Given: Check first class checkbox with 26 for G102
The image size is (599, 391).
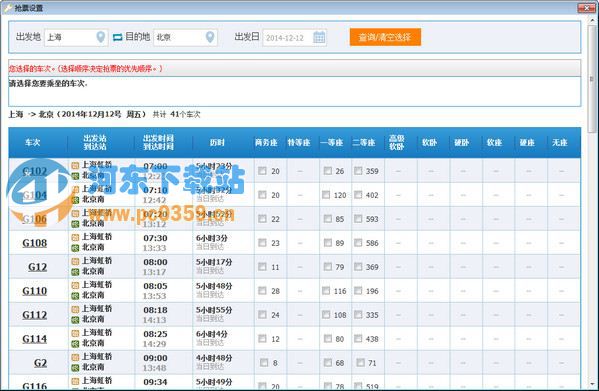Looking at the screenshot, I should (x=328, y=171).
